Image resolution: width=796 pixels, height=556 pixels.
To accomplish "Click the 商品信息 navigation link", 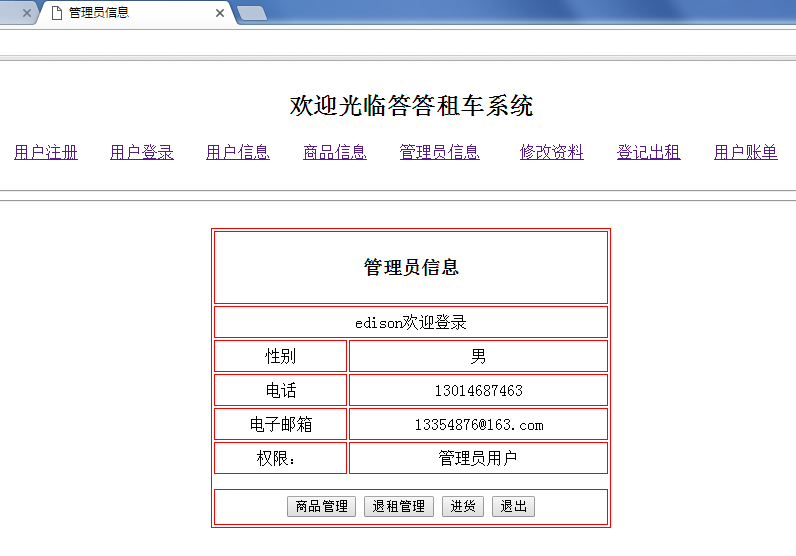I will click(x=335, y=152).
